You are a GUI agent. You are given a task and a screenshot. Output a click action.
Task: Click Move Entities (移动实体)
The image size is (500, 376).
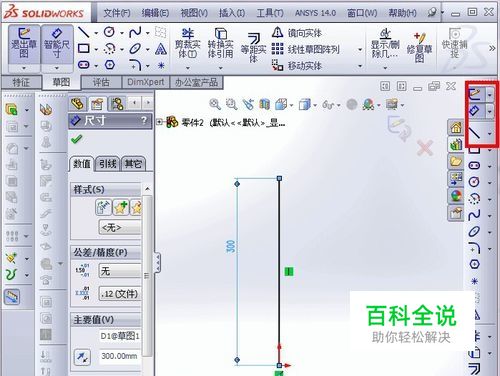coord(297,65)
